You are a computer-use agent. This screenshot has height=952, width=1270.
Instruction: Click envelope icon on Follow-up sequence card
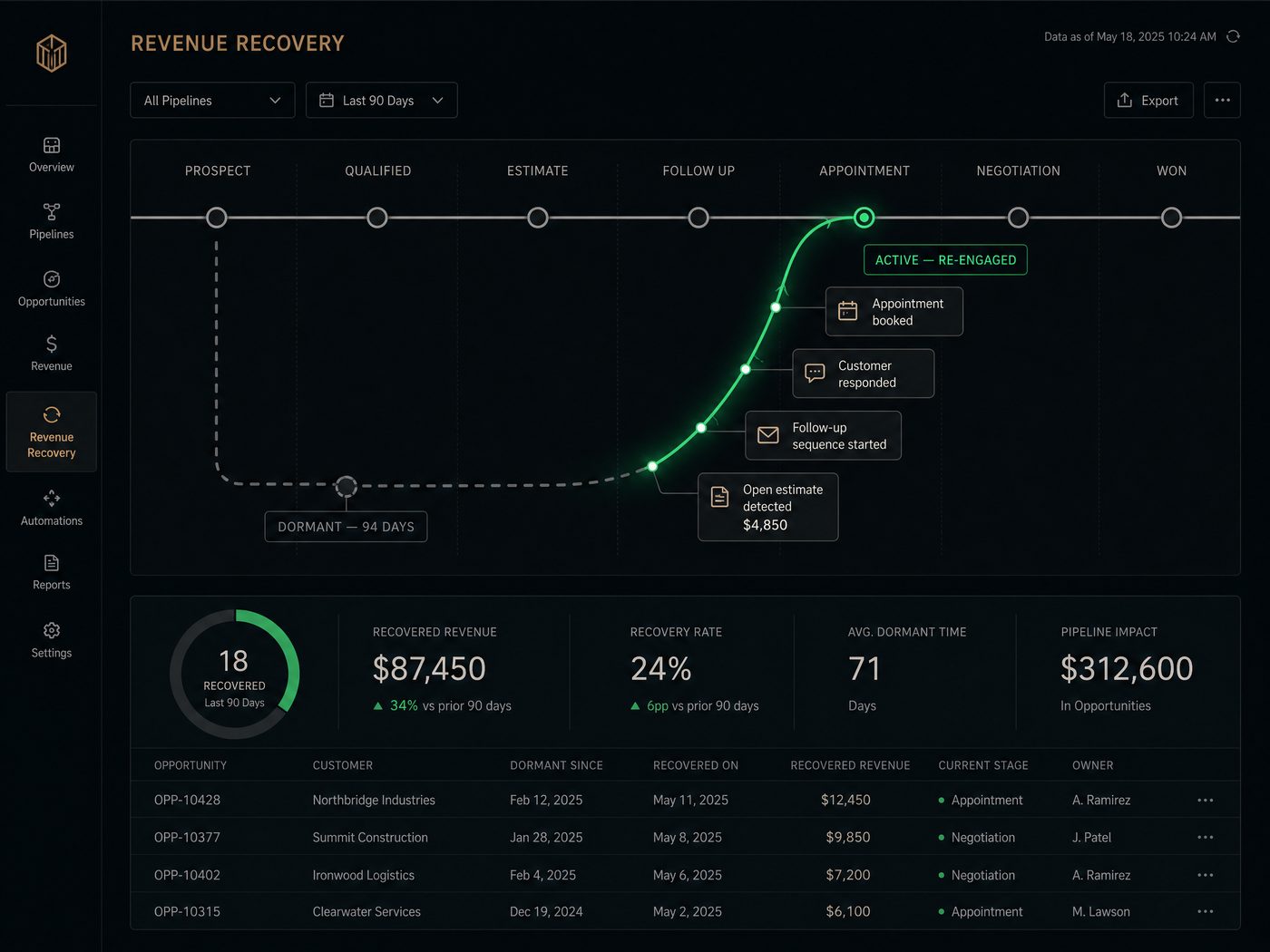768,435
